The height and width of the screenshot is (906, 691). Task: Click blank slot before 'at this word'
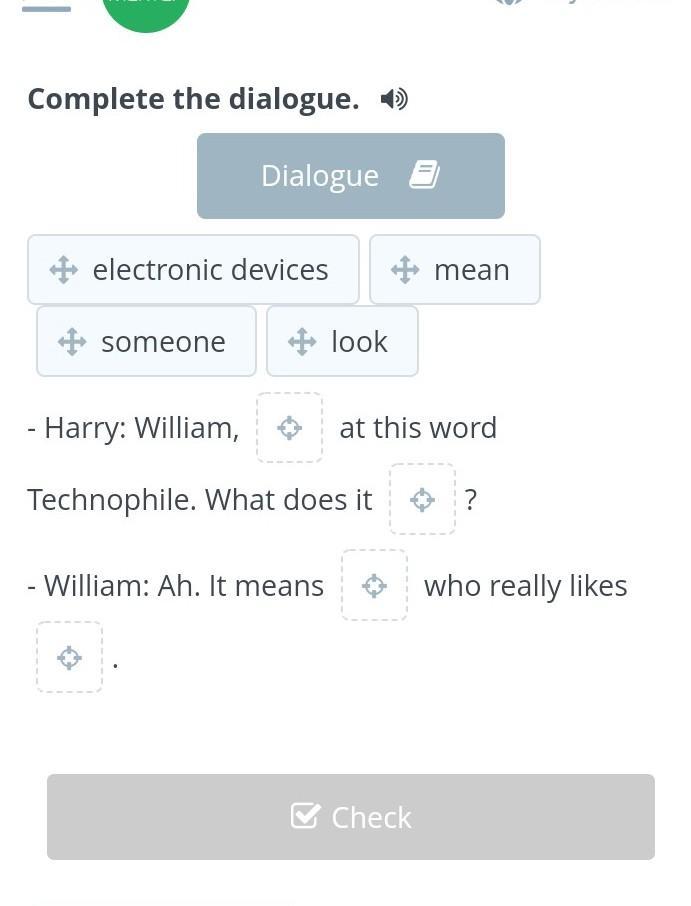click(x=290, y=428)
